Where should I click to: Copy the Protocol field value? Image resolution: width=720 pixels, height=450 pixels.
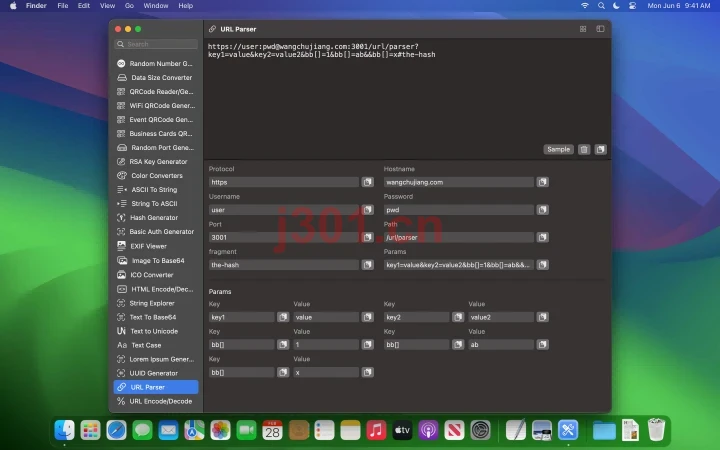(367, 182)
